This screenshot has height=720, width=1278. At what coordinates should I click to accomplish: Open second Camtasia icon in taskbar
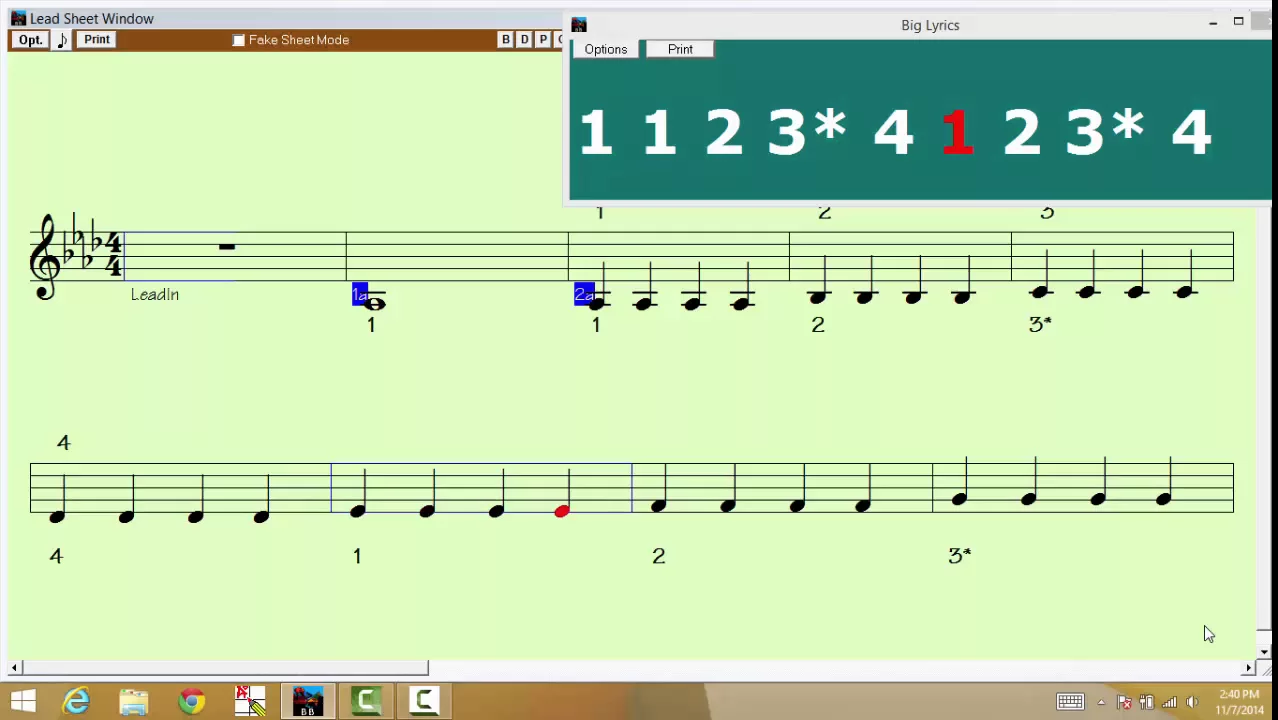coord(424,701)
